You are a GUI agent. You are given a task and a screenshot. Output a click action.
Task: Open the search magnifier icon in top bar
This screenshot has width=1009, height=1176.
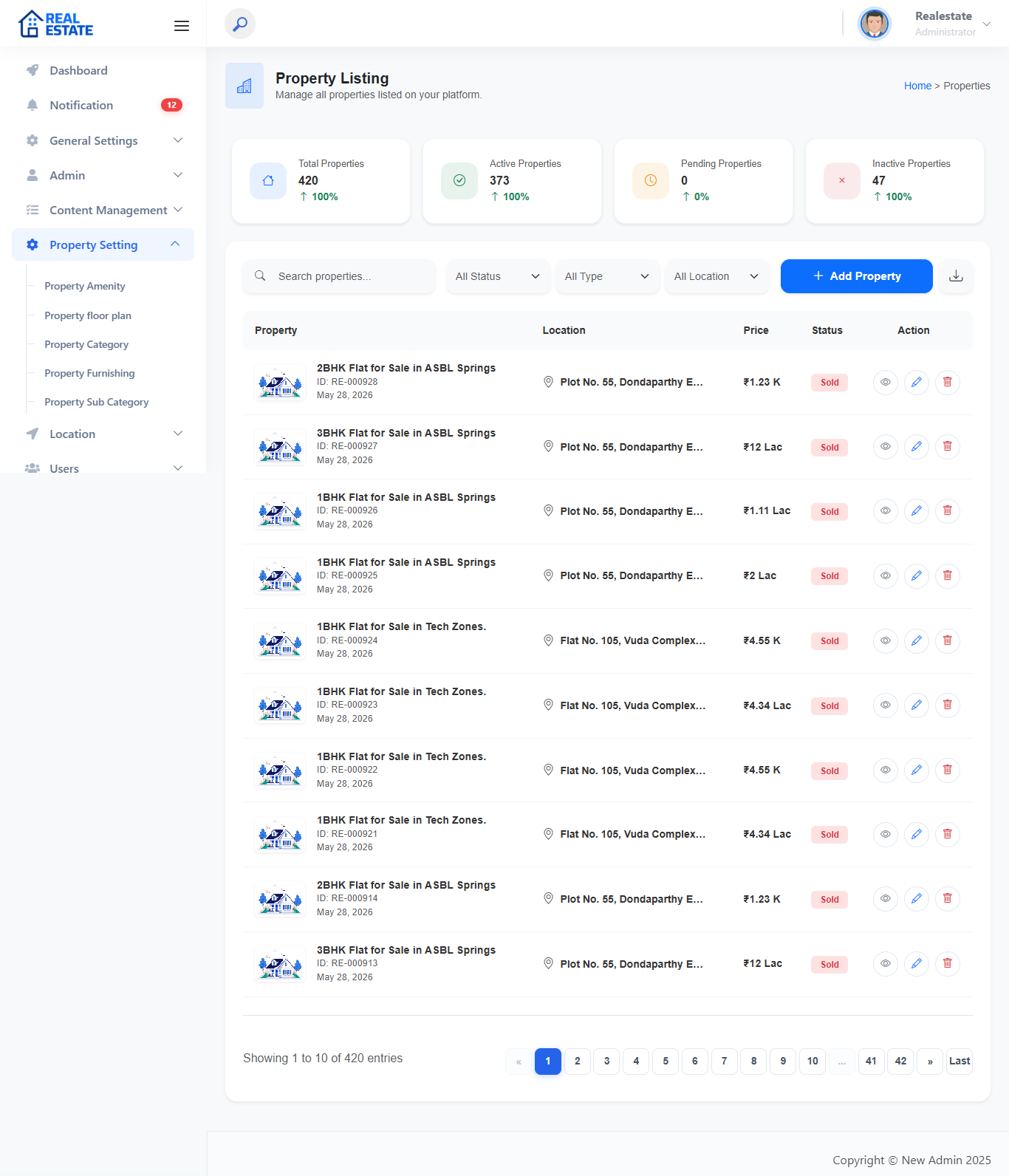coord(240,24)
